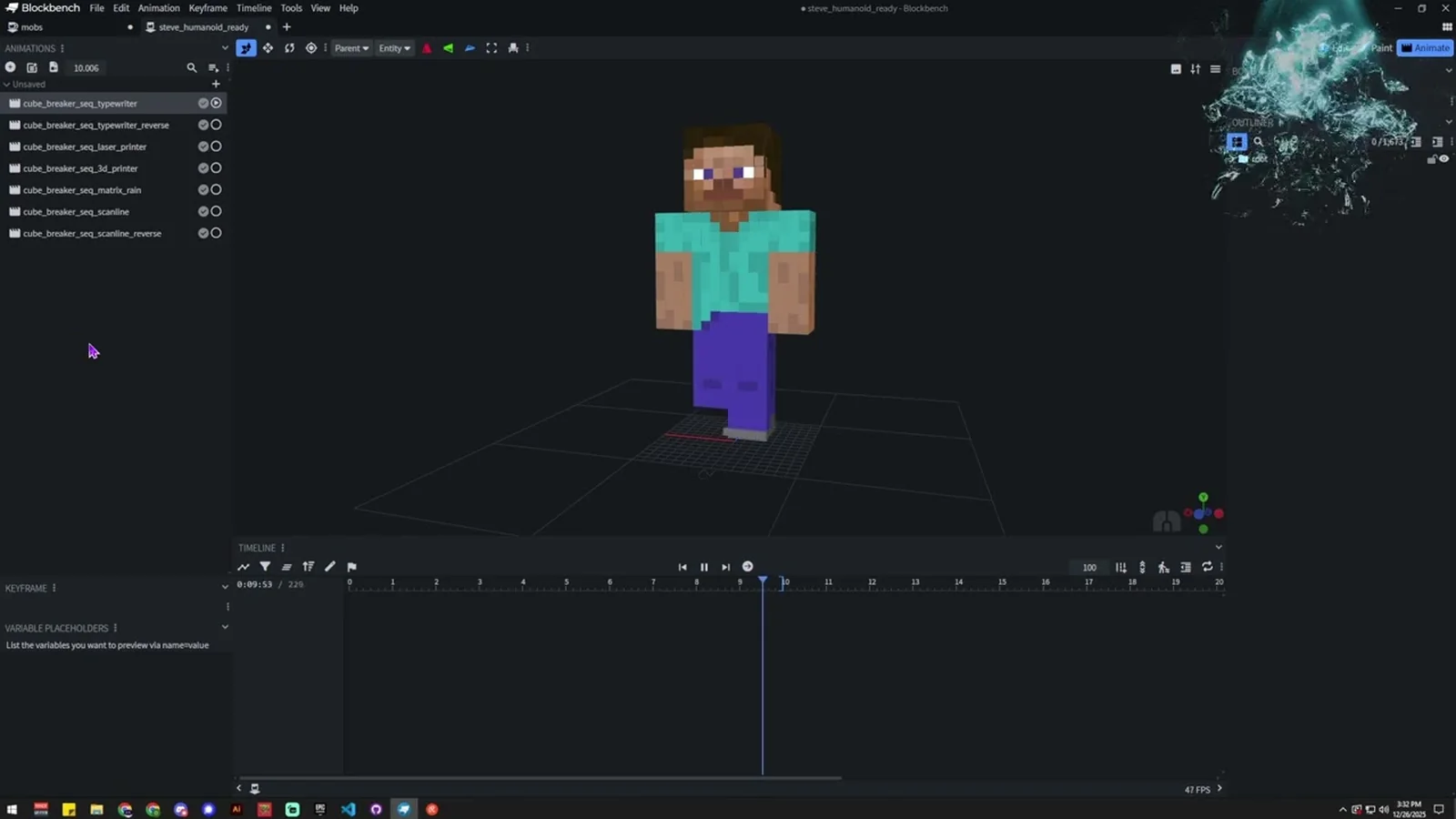The image size is (1456, 819).
Task: Open the Keyframe menu
Action: (207, 8)
